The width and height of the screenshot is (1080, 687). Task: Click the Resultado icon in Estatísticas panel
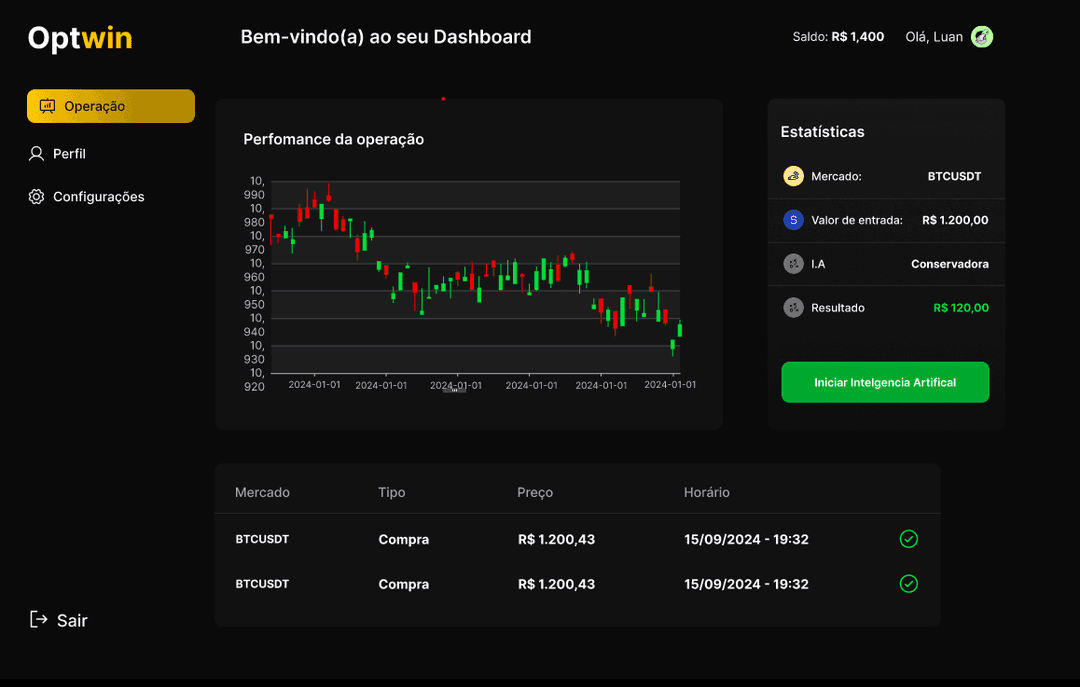point(793,308)
